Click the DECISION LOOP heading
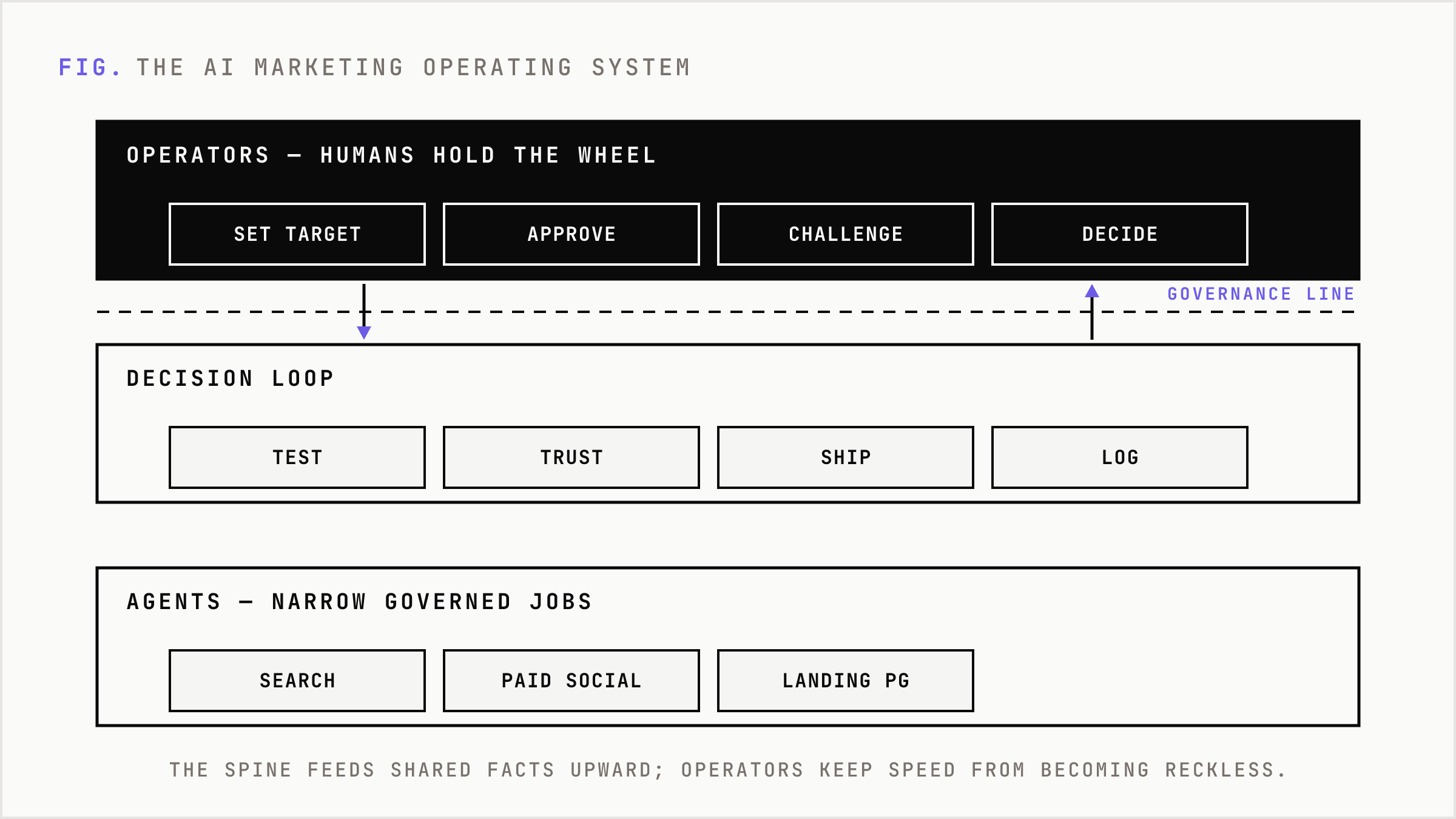The height and width of the screenshot is (819, 1456). pyautogui.click(x=231, y=379)
